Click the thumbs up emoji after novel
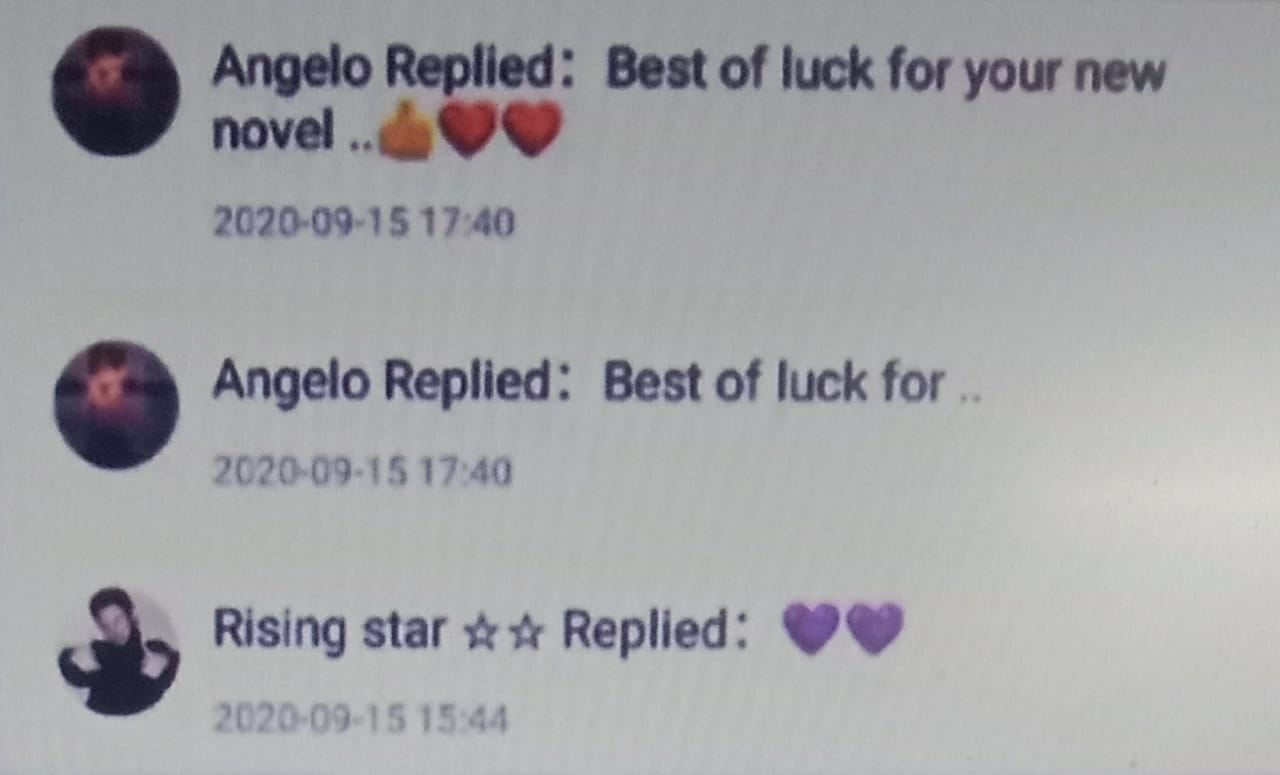 [x=405, y=131]
